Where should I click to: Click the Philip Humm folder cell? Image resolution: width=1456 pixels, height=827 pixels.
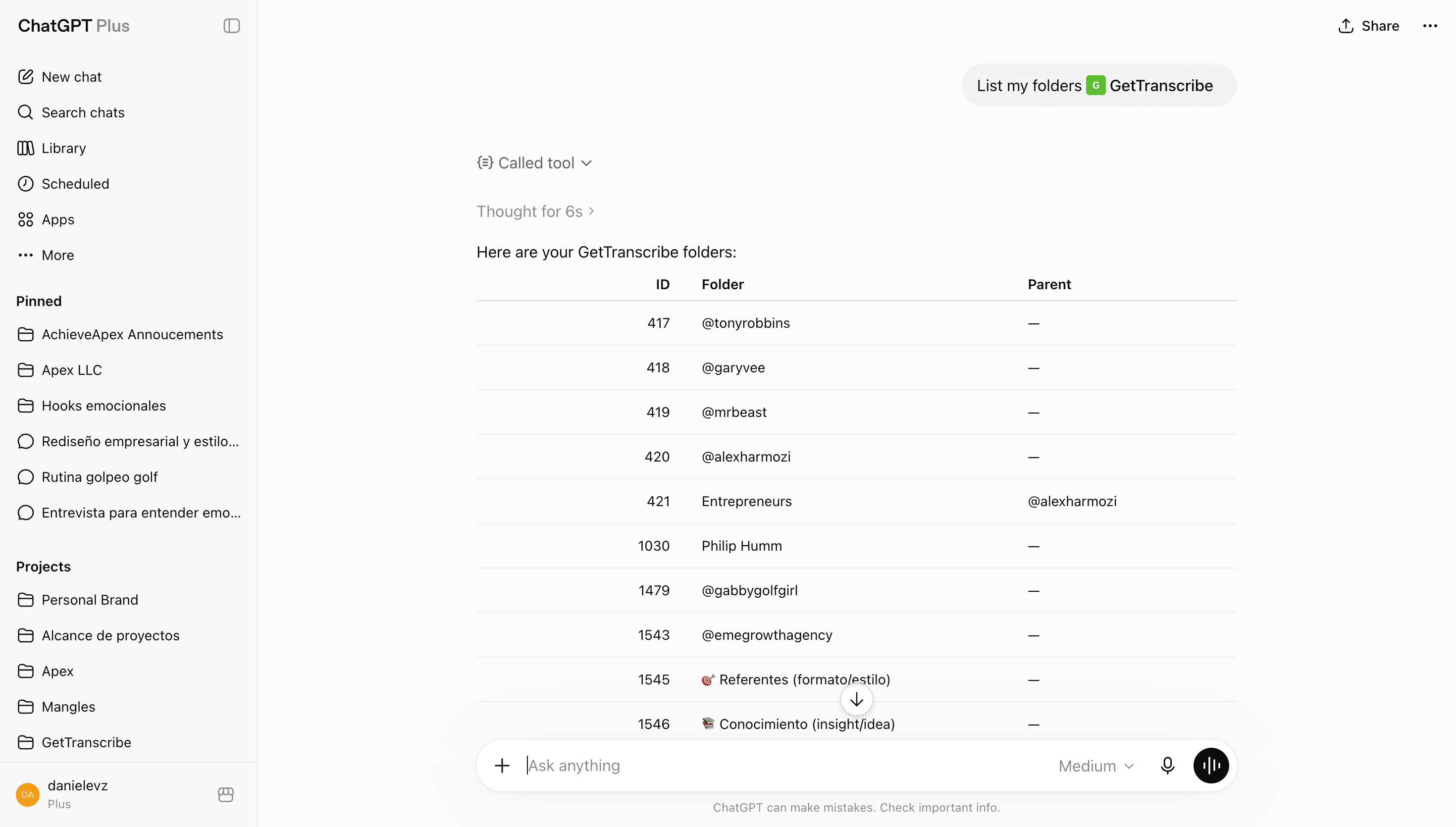[742, 546]
